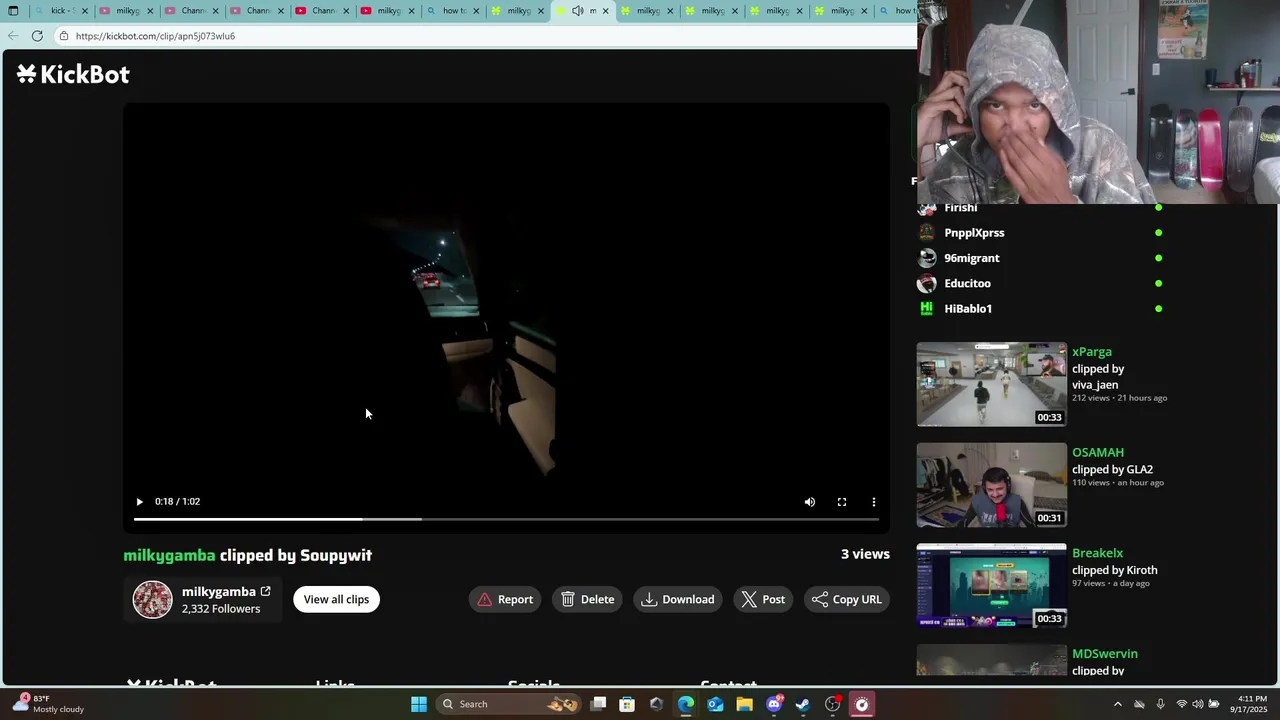1280x720 pixels.
Task: Show hidden system tray icons
Action: point(1118,704)
